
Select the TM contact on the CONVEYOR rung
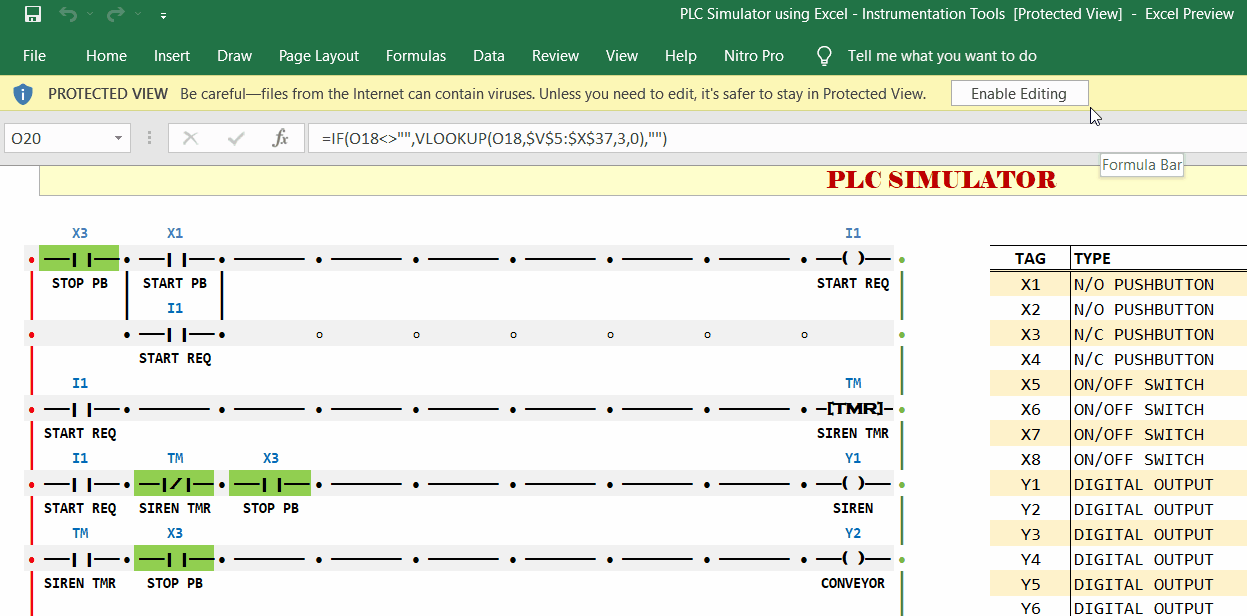[79, 559]
